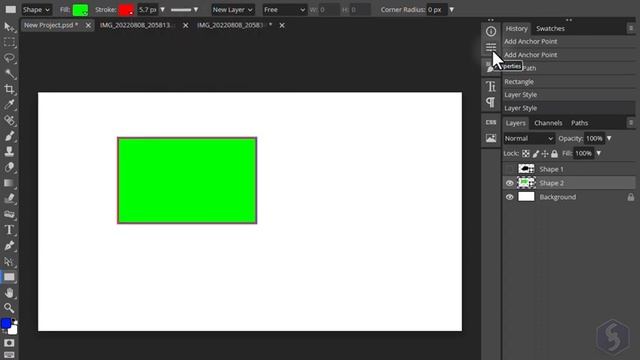Switch to the Paths tab
Image resolution: width=640 pixels, height=360 pixels.
(579, 123)
